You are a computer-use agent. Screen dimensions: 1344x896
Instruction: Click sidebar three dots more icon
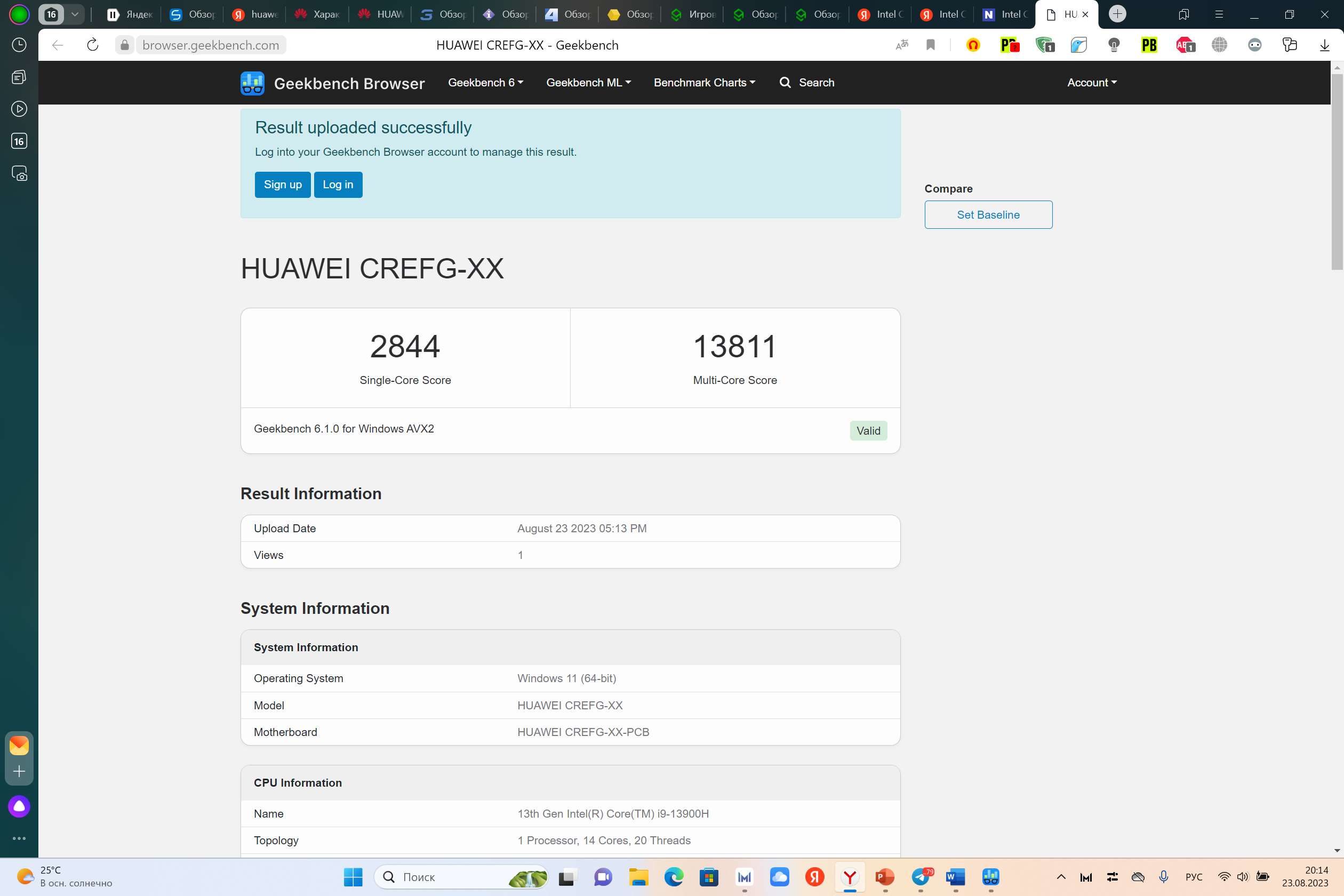coord(19,838)
